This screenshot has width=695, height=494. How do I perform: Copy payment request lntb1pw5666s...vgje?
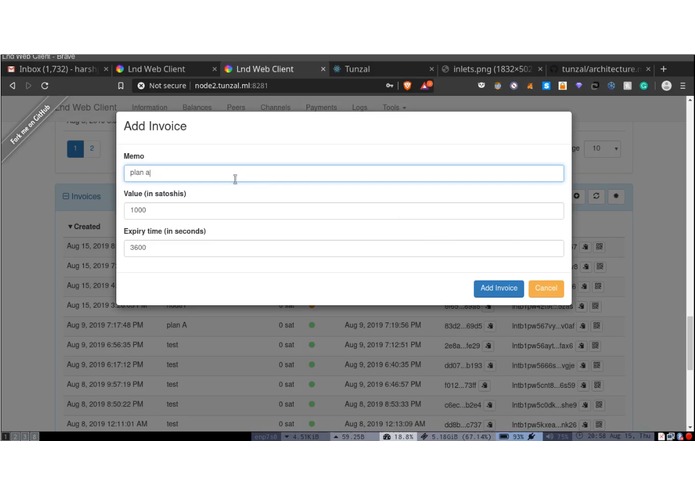[x=583, y=366]
